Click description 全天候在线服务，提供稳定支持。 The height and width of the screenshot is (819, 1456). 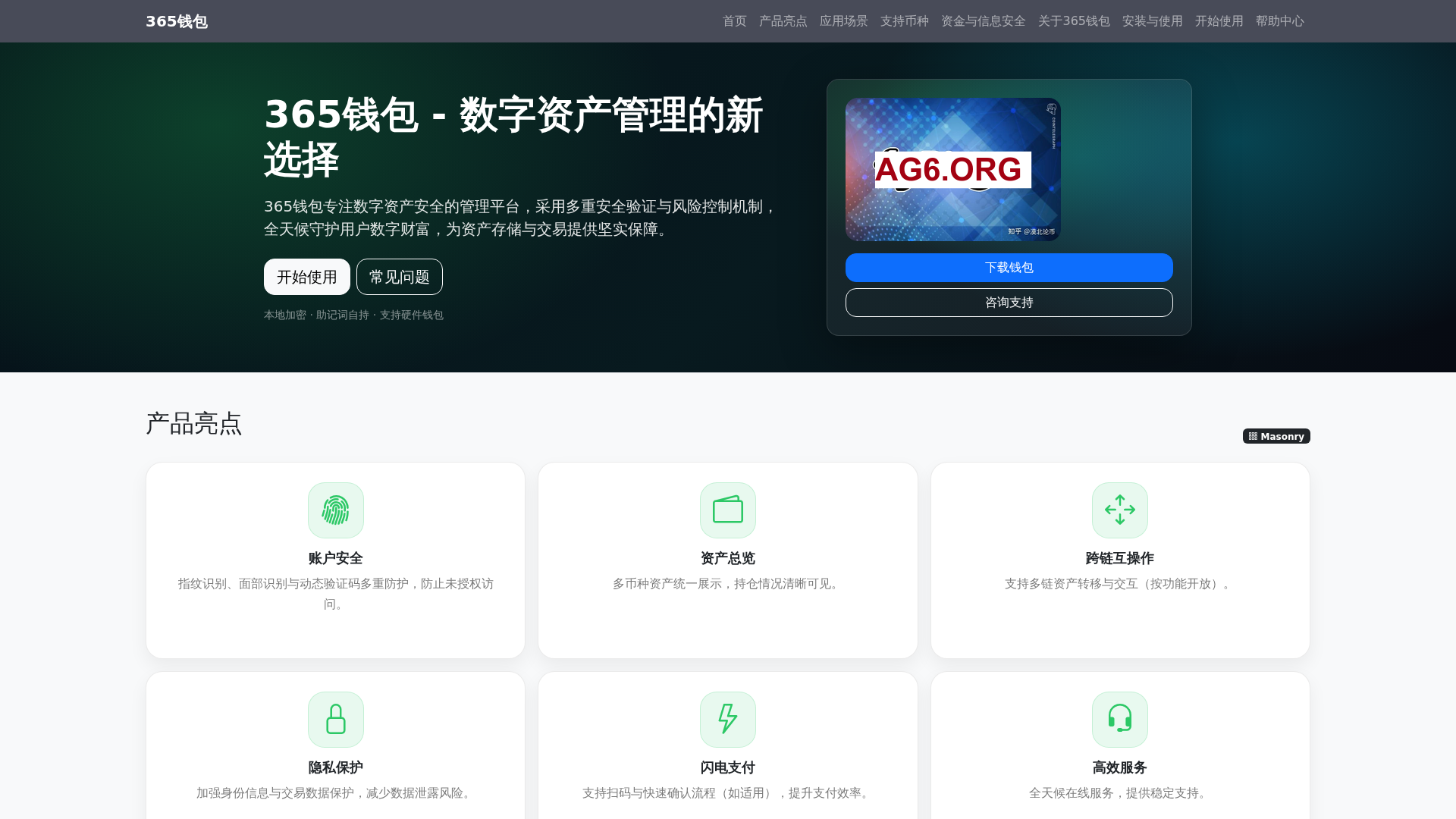(x=1120, y=792)
